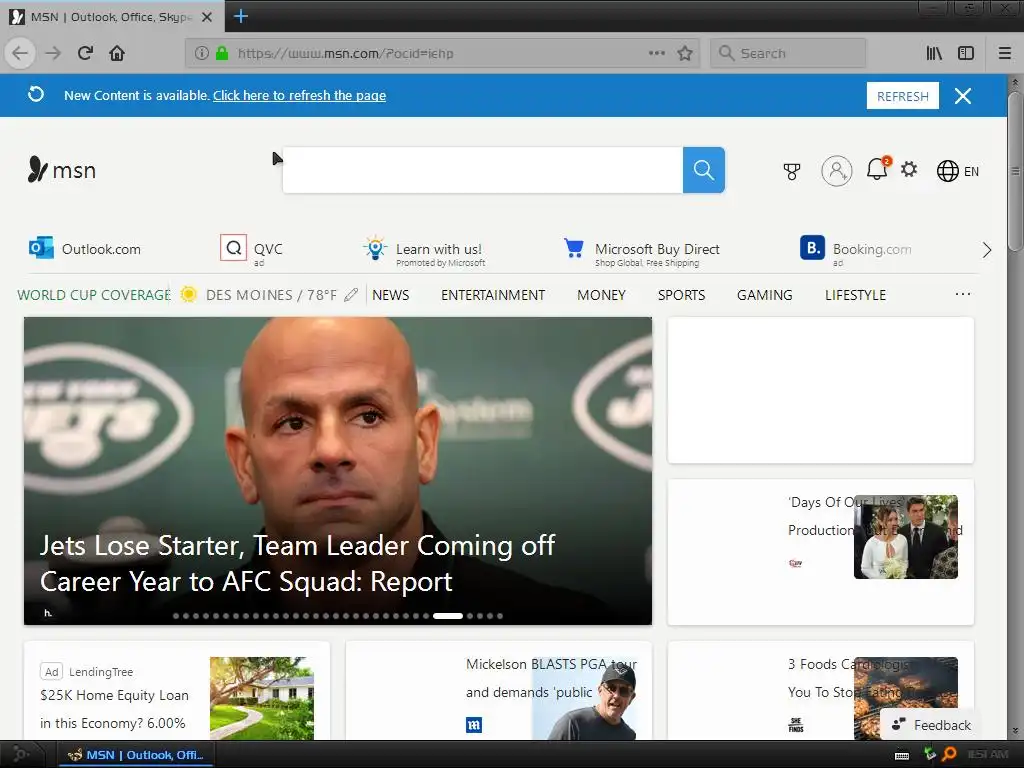This screenshot has width=1024, height=768.
Task: Open MSN settings gear
Action: pos(908,170)
